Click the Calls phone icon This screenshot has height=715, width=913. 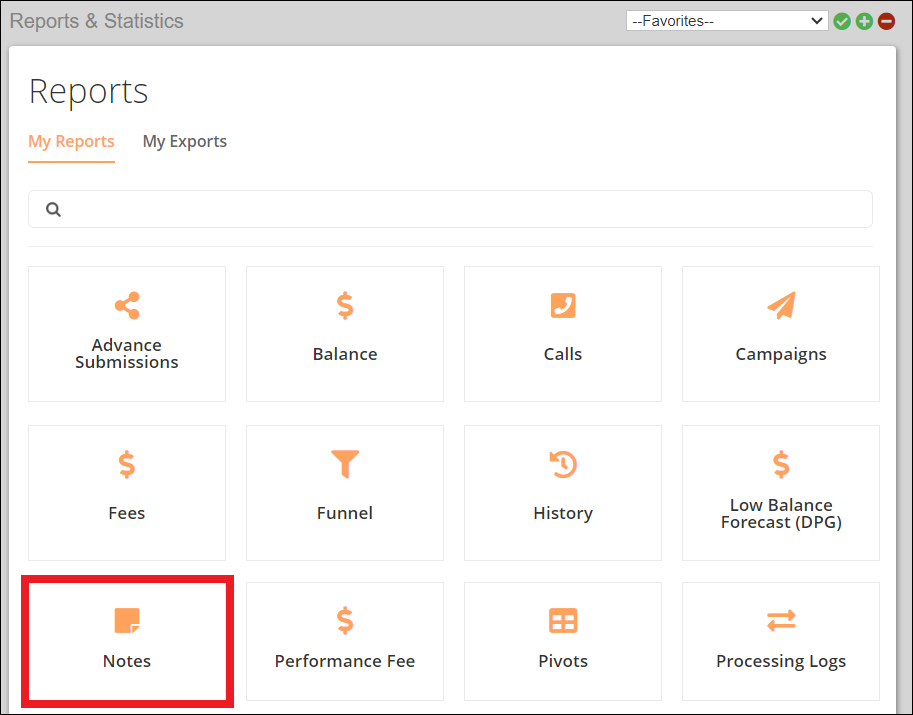click(x=563, y=306)
